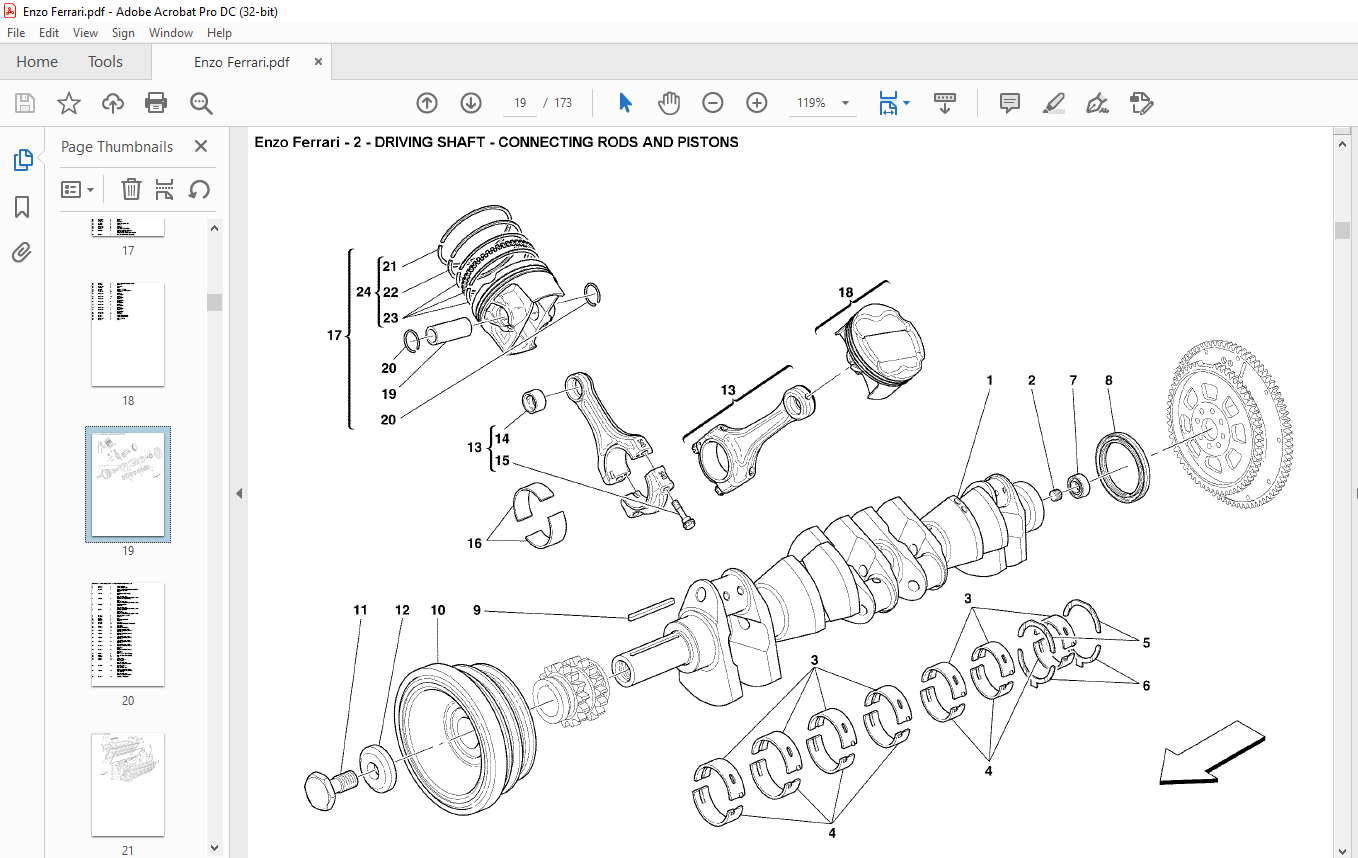Screen dimensions: 1358x858
Task: Click document scrollbar up arrow
Action: (1342, 144)
